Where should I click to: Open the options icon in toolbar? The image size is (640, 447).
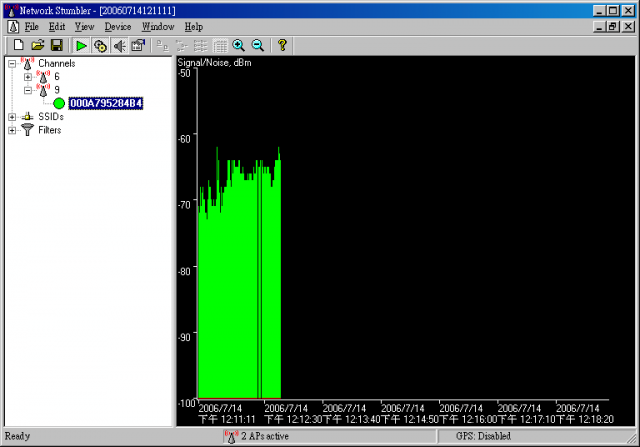pyautogui.click(x=138, y=46)
